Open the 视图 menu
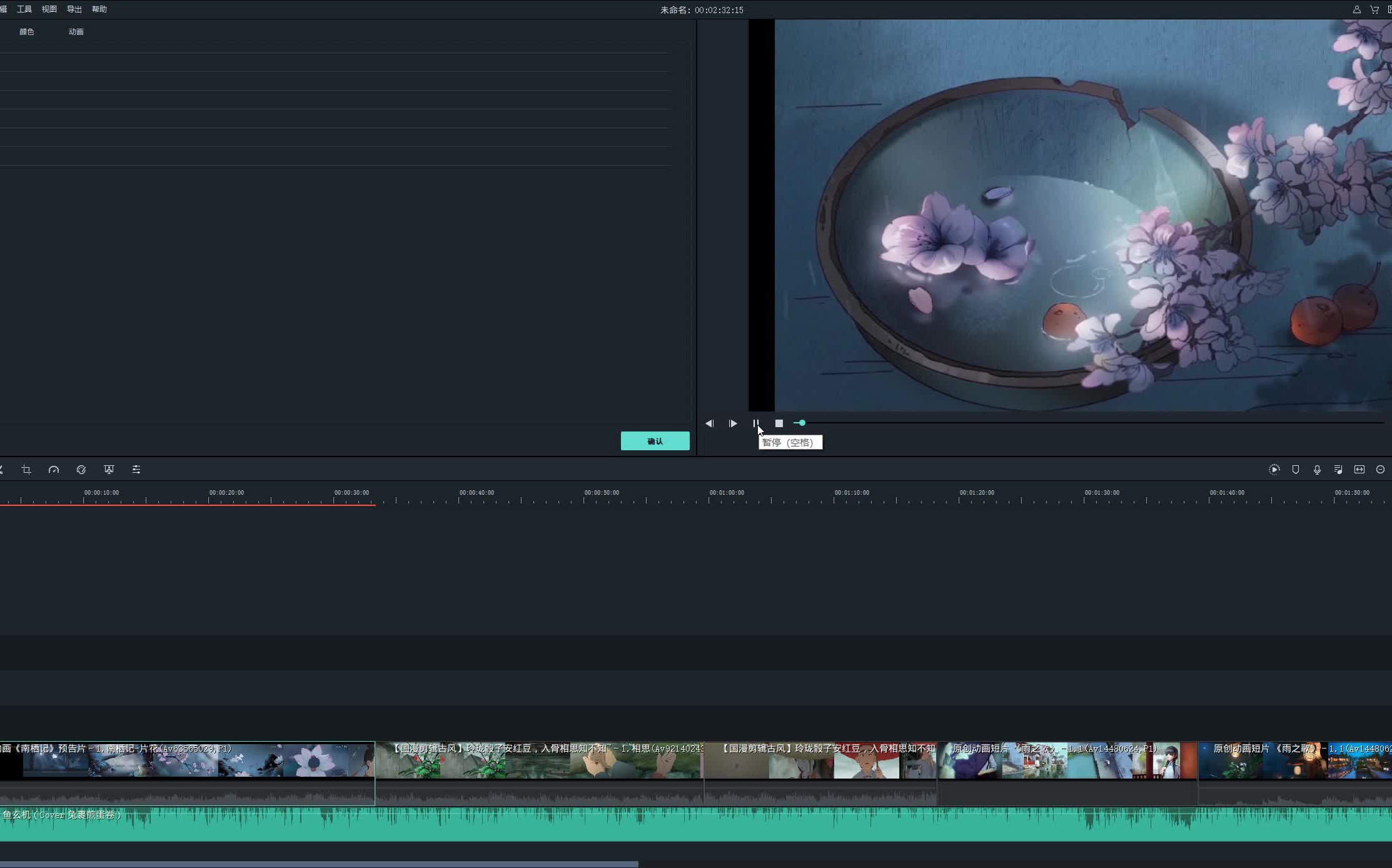The height and width of the screenshot is (868, 1392). 49,9
